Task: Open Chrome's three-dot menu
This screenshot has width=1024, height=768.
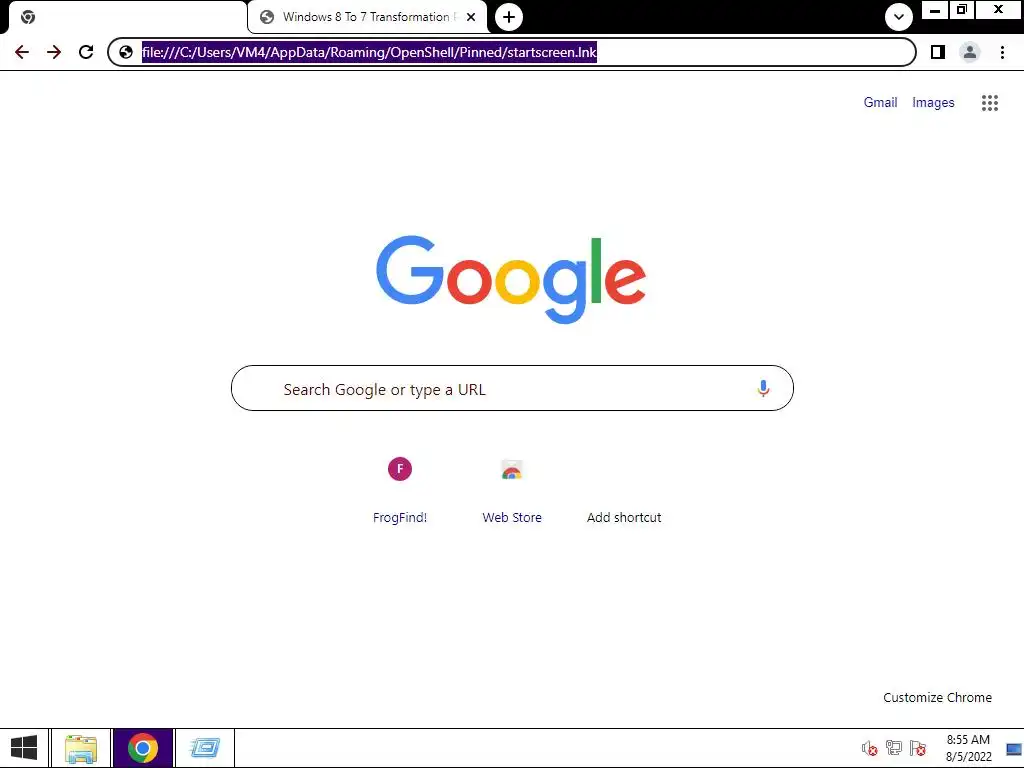Action: [1002, 52]
